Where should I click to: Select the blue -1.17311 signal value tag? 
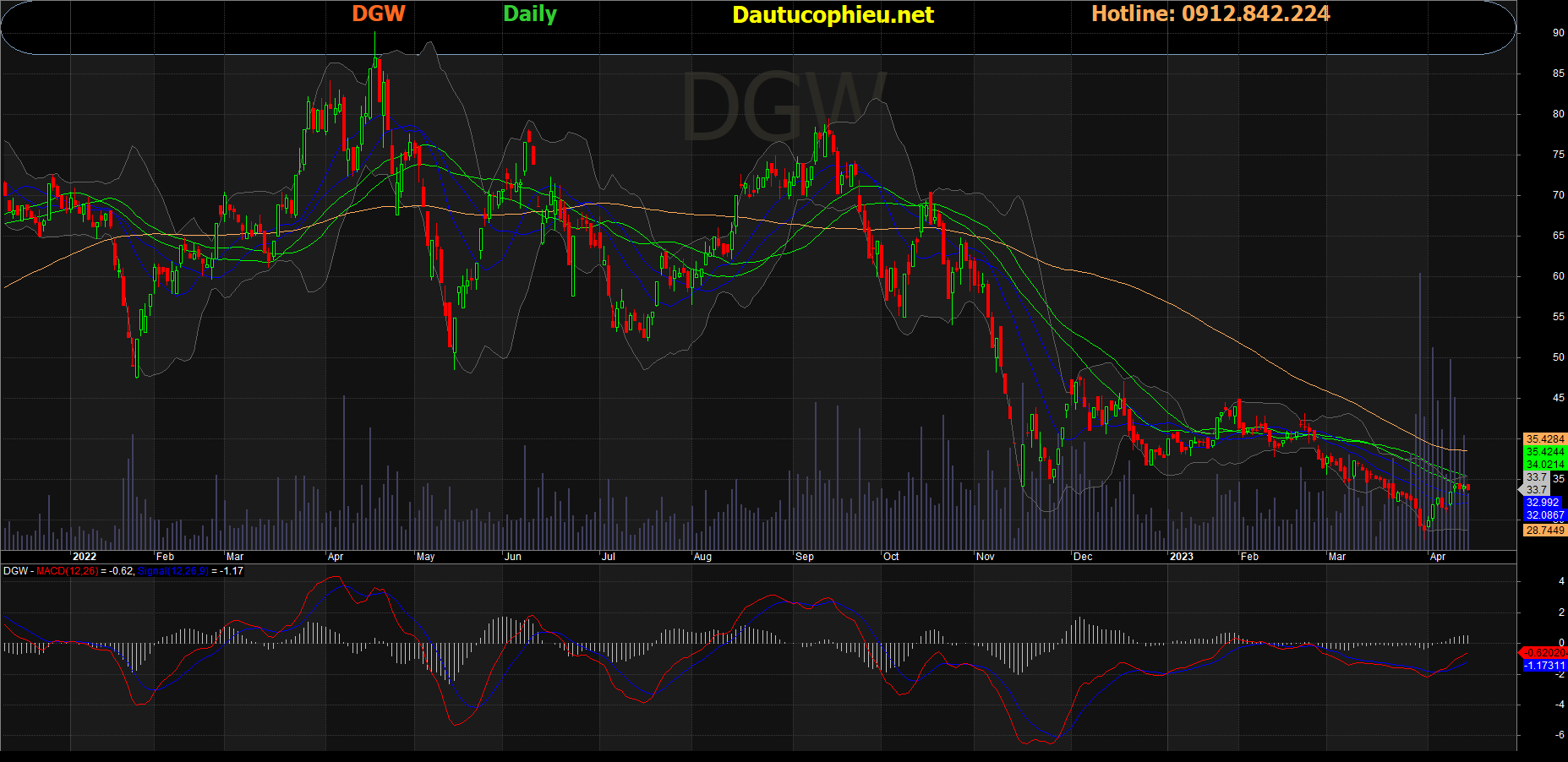[x=1545, y=666]
